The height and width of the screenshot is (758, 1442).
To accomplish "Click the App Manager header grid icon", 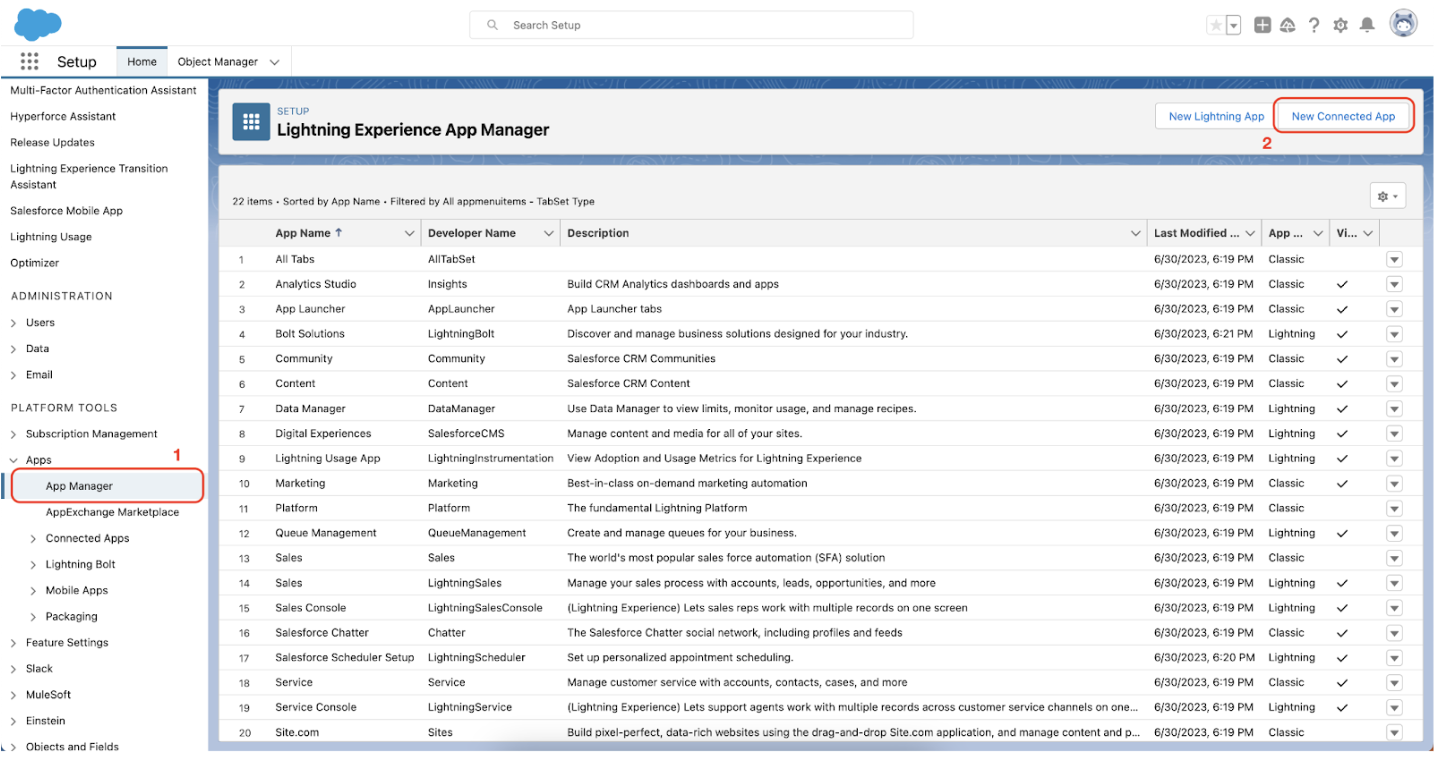I will point(251,122).
